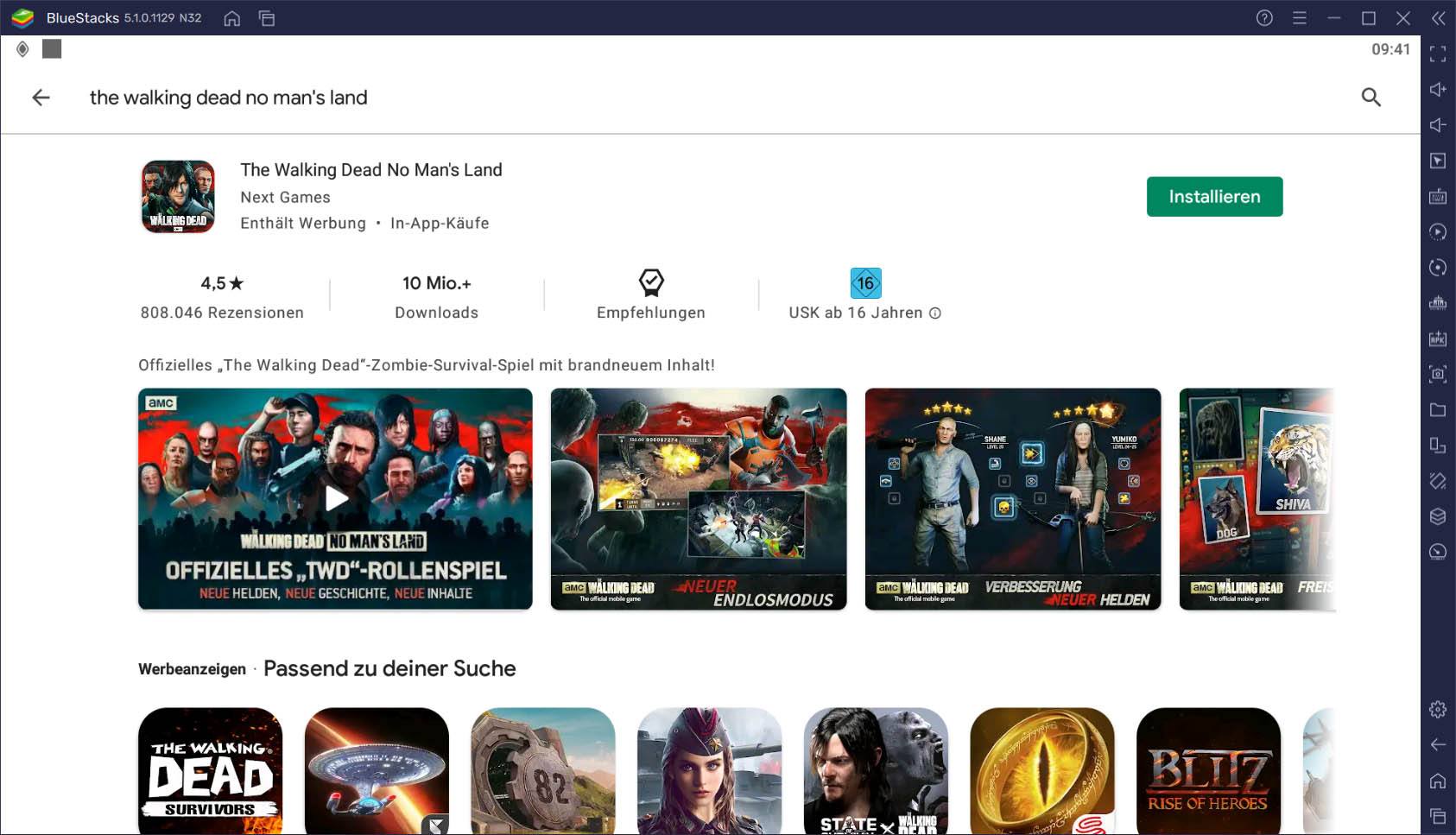View the 4,5 star rating reviews

[222, 297]
